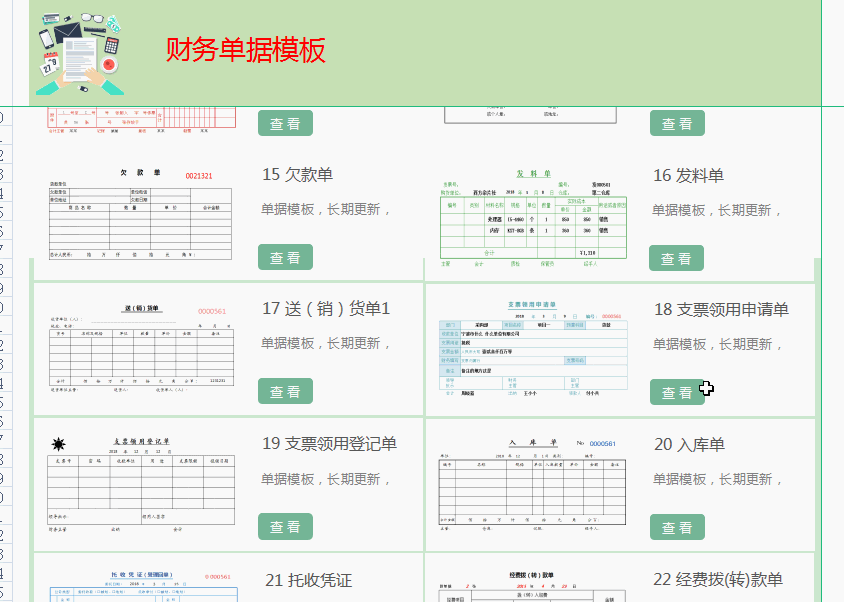Click the 查看 button for 18 支票领用申请单
The height and width of the screenshot is (602, 844).
click(677, 391)
